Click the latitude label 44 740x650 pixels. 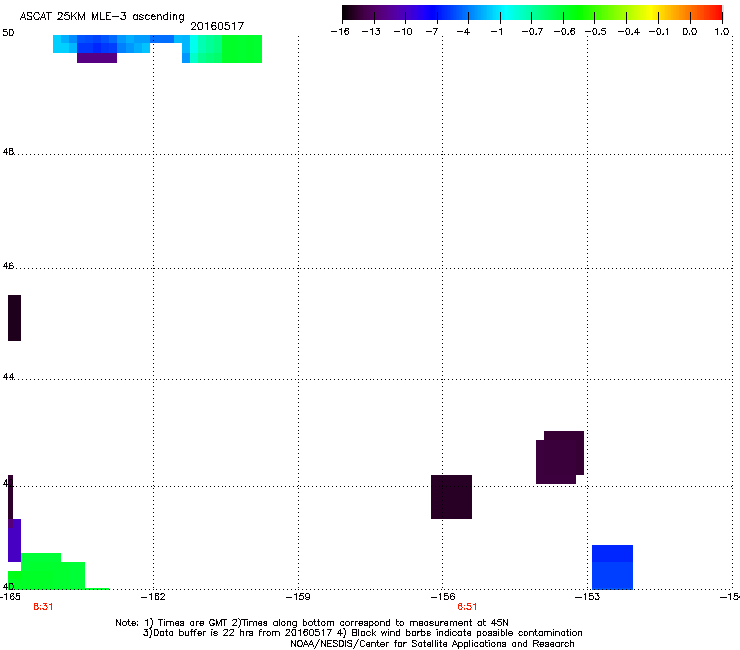(x=8, y=376)
